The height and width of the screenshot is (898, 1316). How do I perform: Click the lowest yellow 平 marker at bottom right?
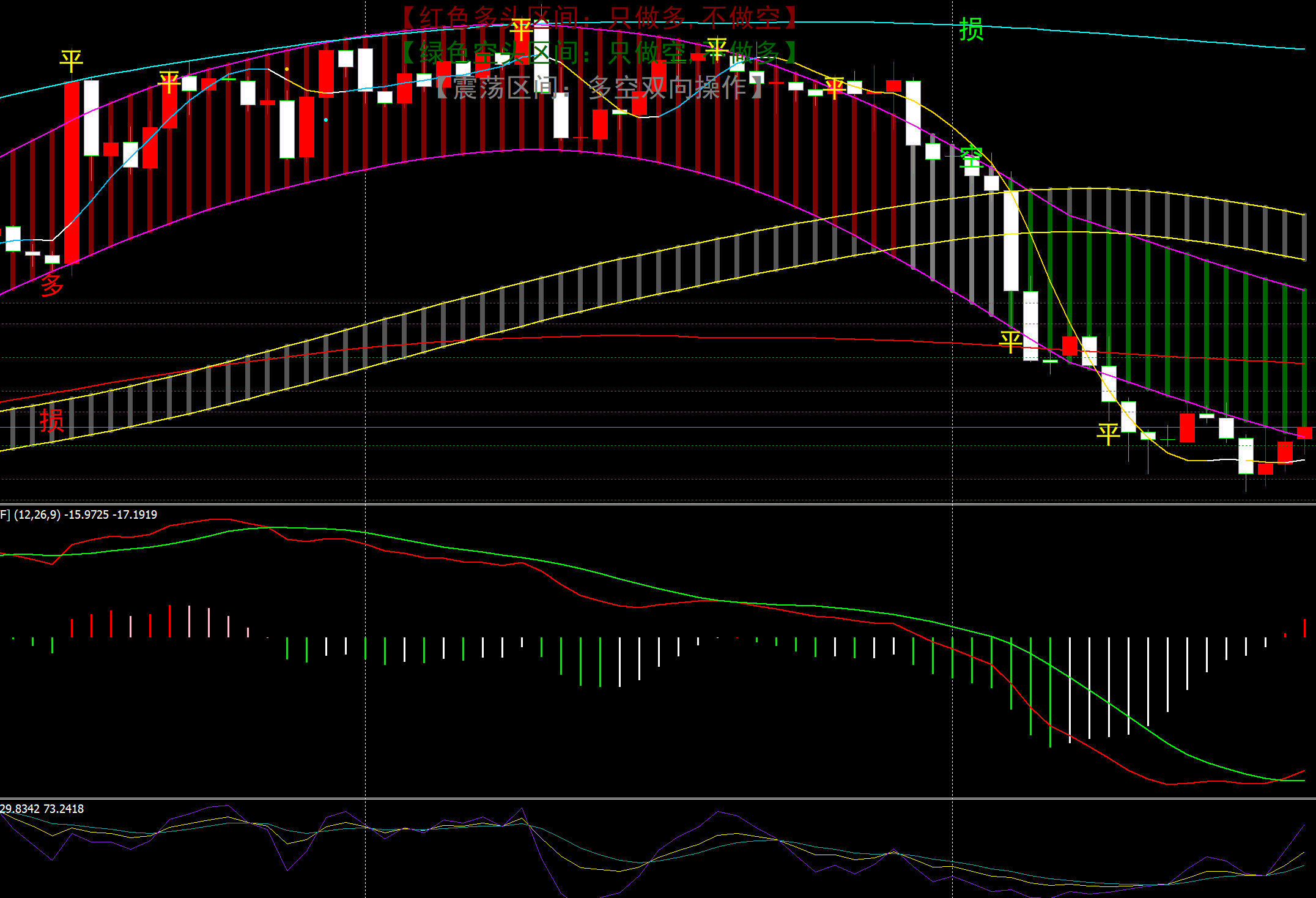click(x=1108, y=434)
